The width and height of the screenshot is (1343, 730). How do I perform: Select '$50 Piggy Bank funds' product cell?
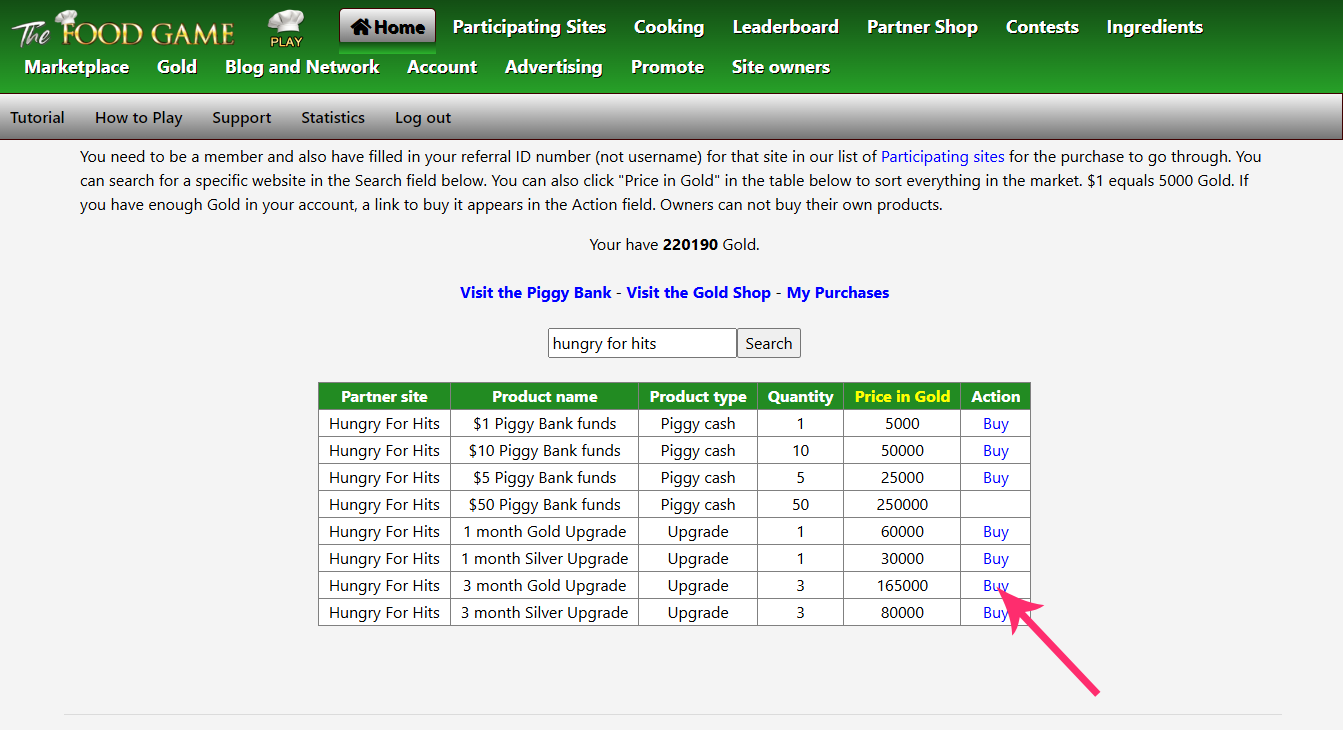click(x=545, y=505)
